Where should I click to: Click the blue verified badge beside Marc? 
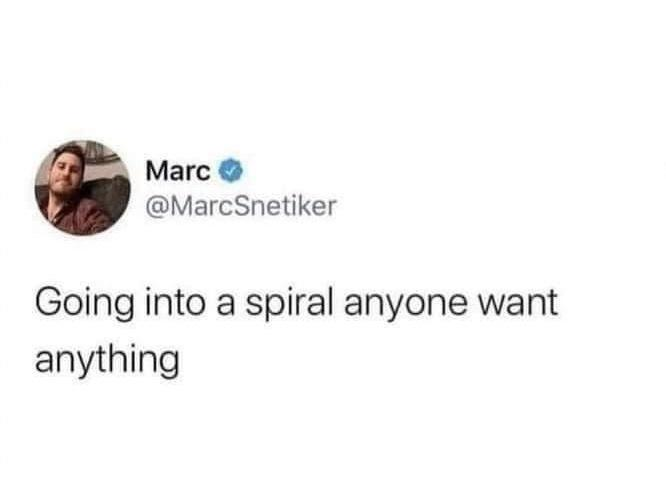click(231, 171)
